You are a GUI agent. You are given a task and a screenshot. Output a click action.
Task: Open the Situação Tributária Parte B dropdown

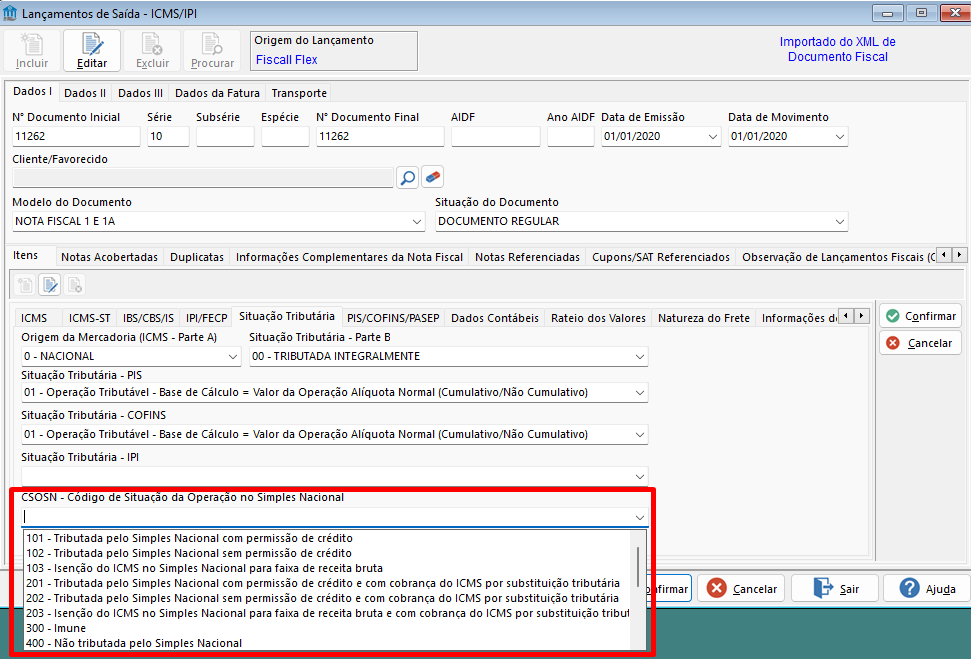[640, 357]
